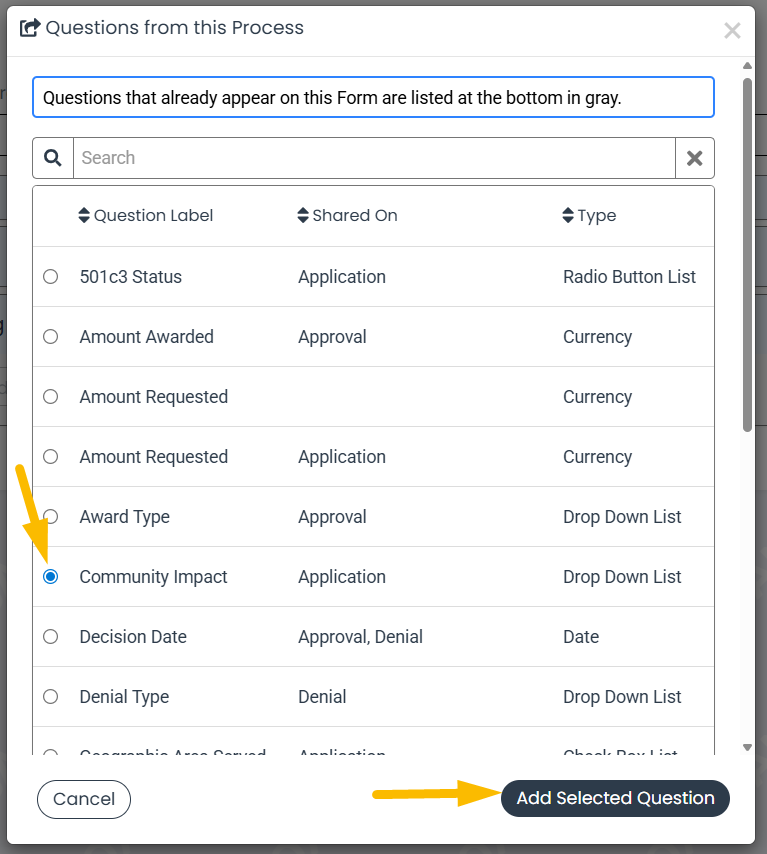Screen dimensions: 767x854
Task: Select the 501c3 Status radio button
Action: pos(51,277)
